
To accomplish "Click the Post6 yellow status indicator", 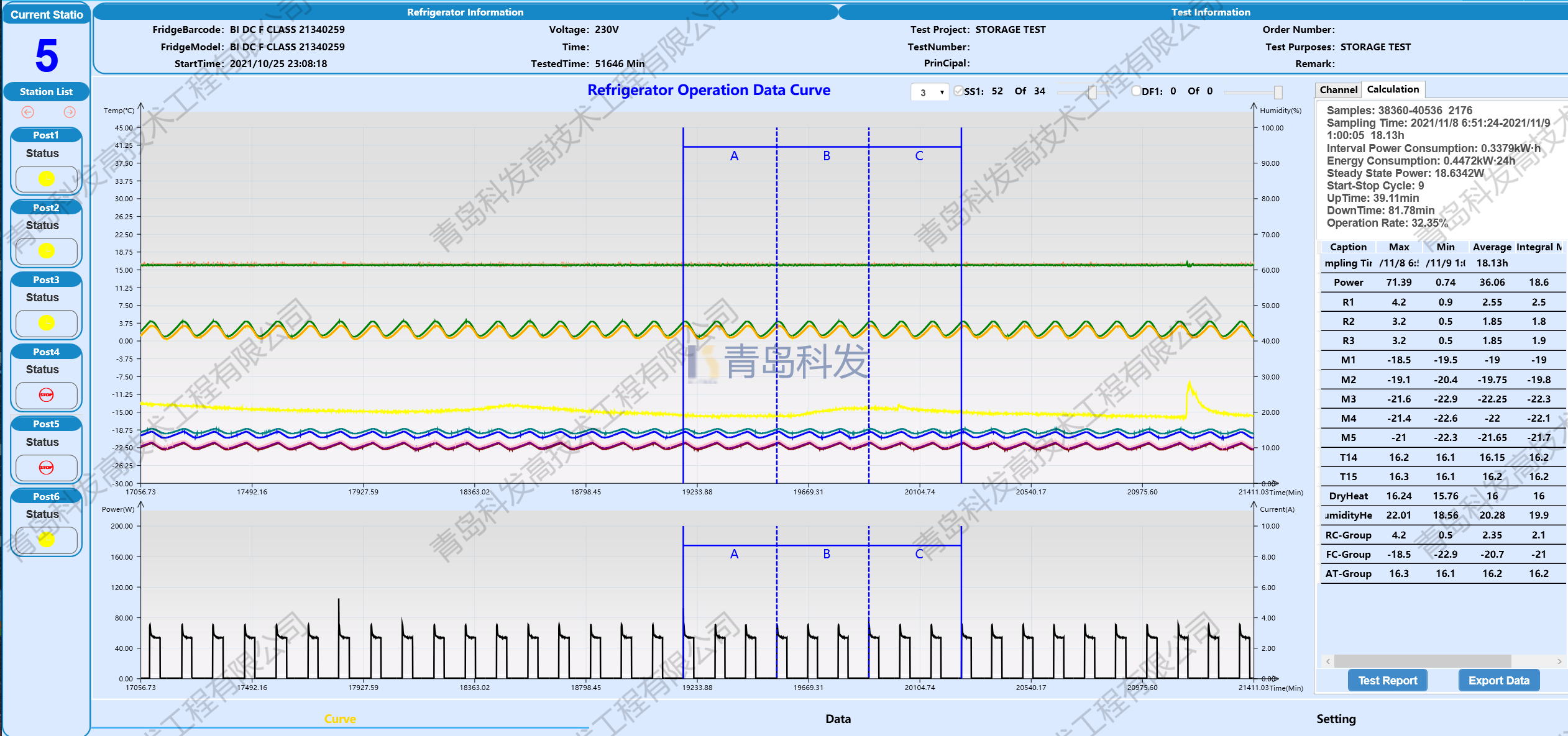I will [47, 539].
